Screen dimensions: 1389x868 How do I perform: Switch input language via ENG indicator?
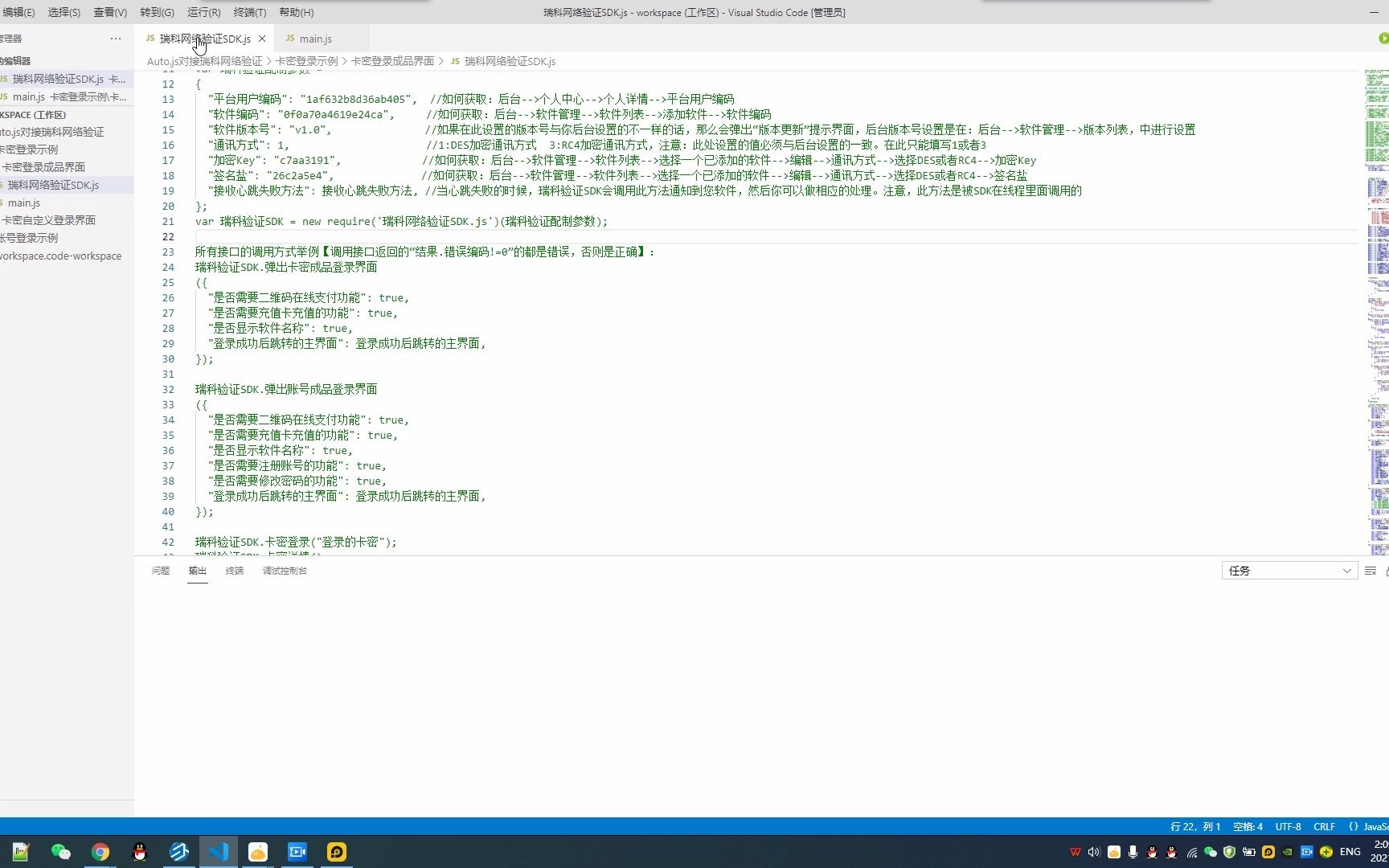(x=1350, y=852)
